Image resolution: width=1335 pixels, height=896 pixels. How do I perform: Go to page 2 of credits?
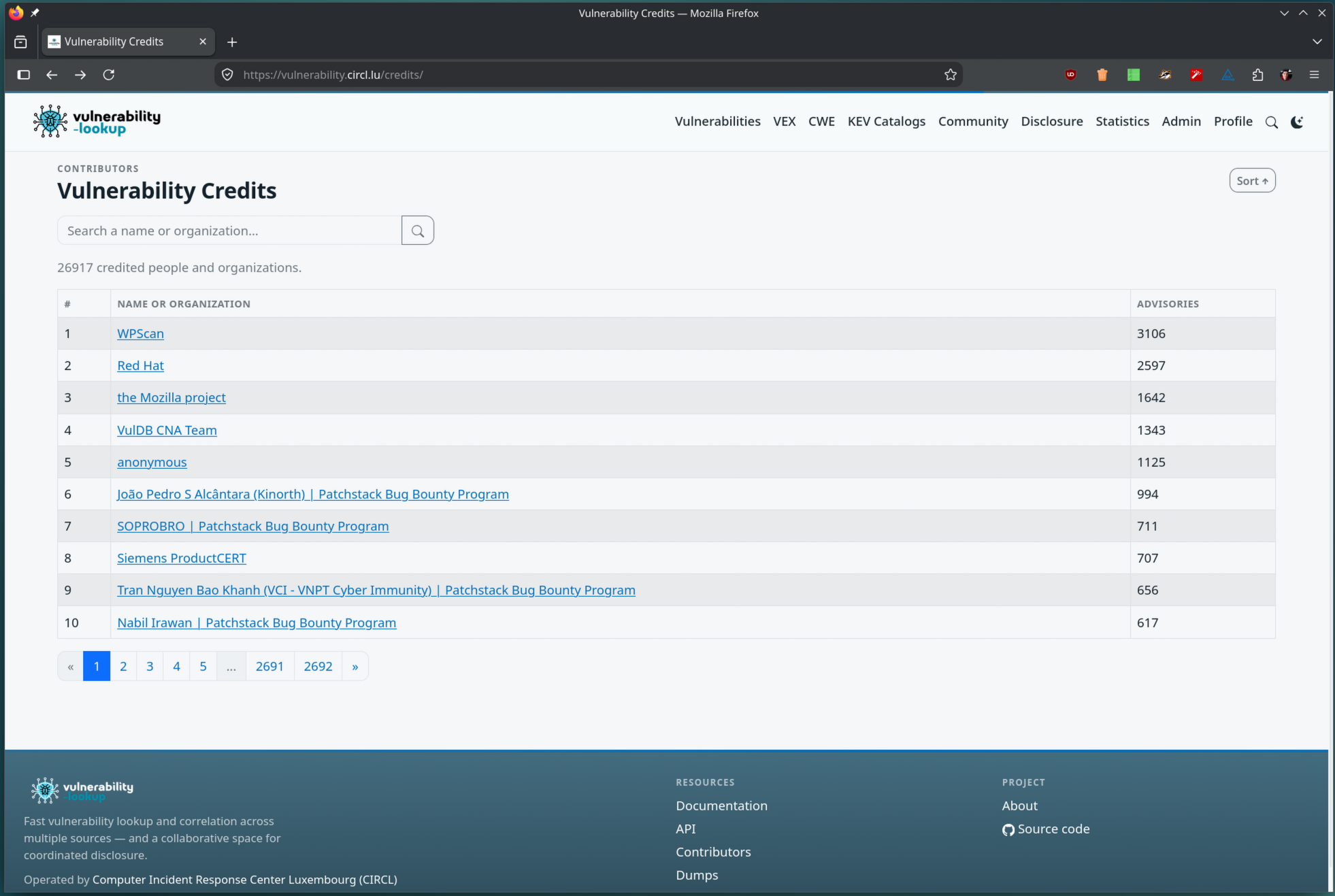pos(123,666)
